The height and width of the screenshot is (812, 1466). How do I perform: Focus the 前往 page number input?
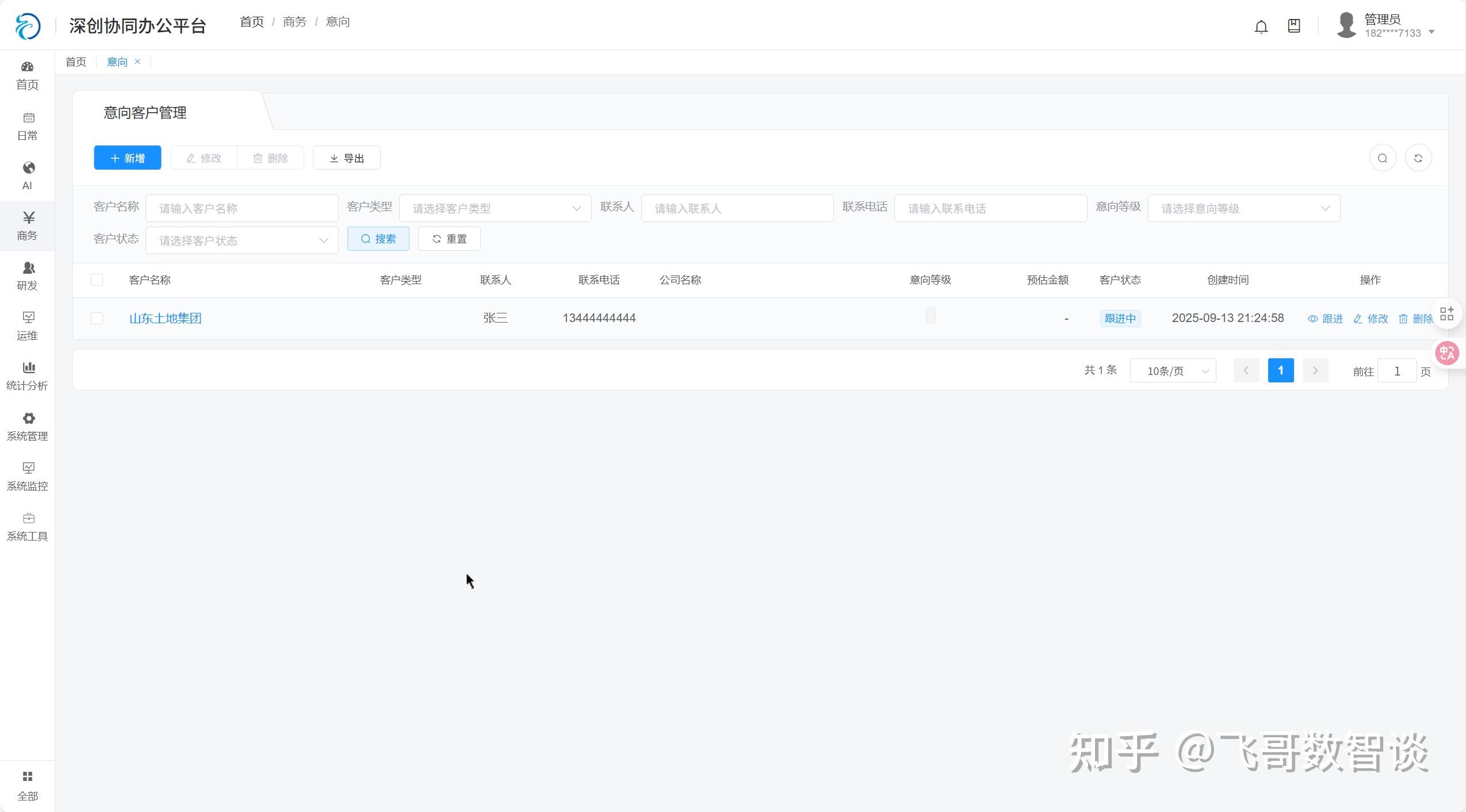pyautogui.click(x=1397, y=371)
